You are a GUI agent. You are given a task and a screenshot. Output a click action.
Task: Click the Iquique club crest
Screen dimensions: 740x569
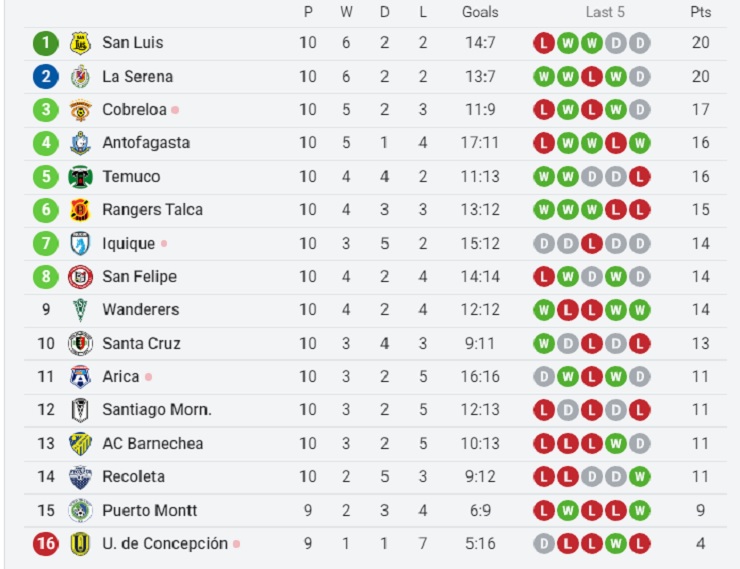(80, 243)
